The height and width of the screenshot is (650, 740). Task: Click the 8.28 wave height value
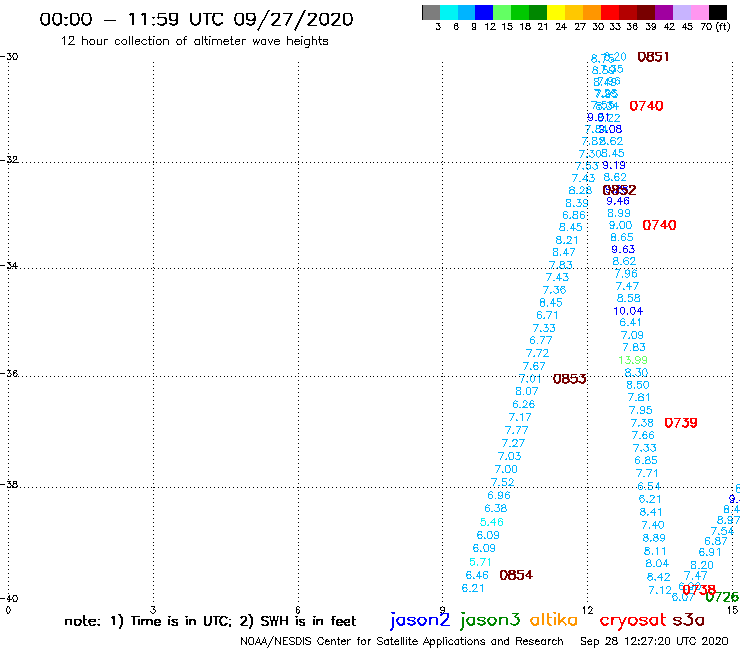point(580,191)
